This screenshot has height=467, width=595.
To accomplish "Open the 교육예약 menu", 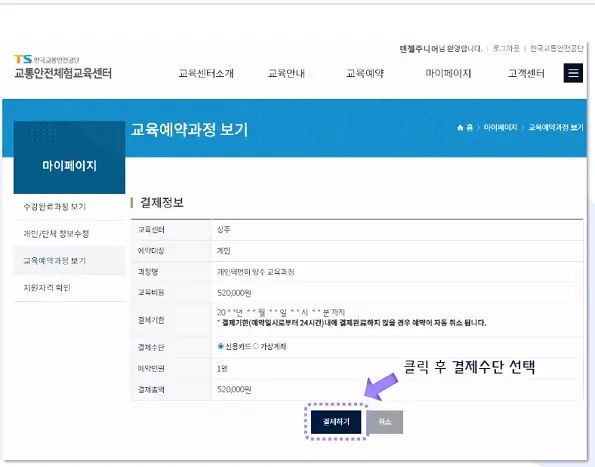I will click(x=365, y=73).
